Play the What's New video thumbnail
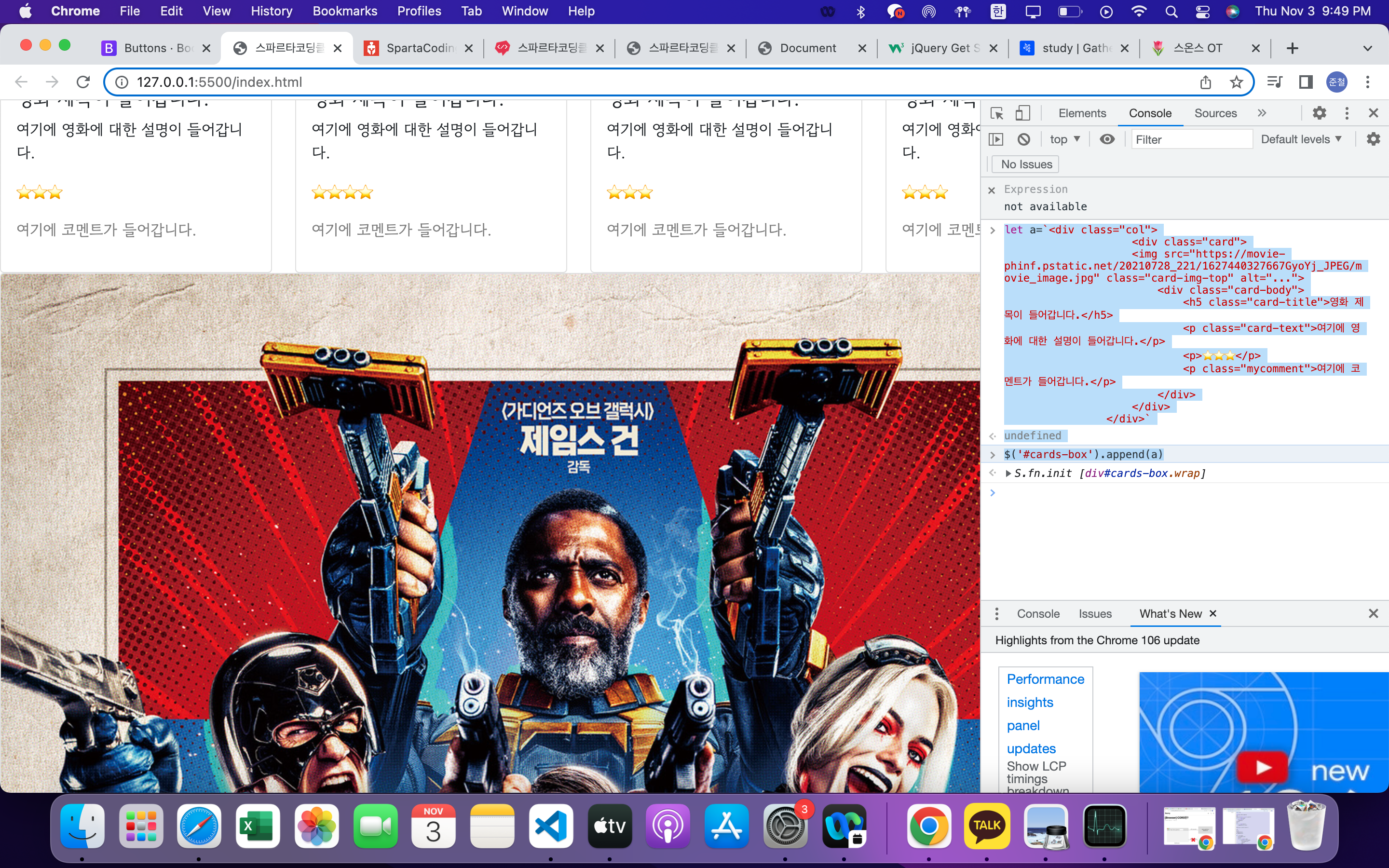 click(x=1263, y=767)
